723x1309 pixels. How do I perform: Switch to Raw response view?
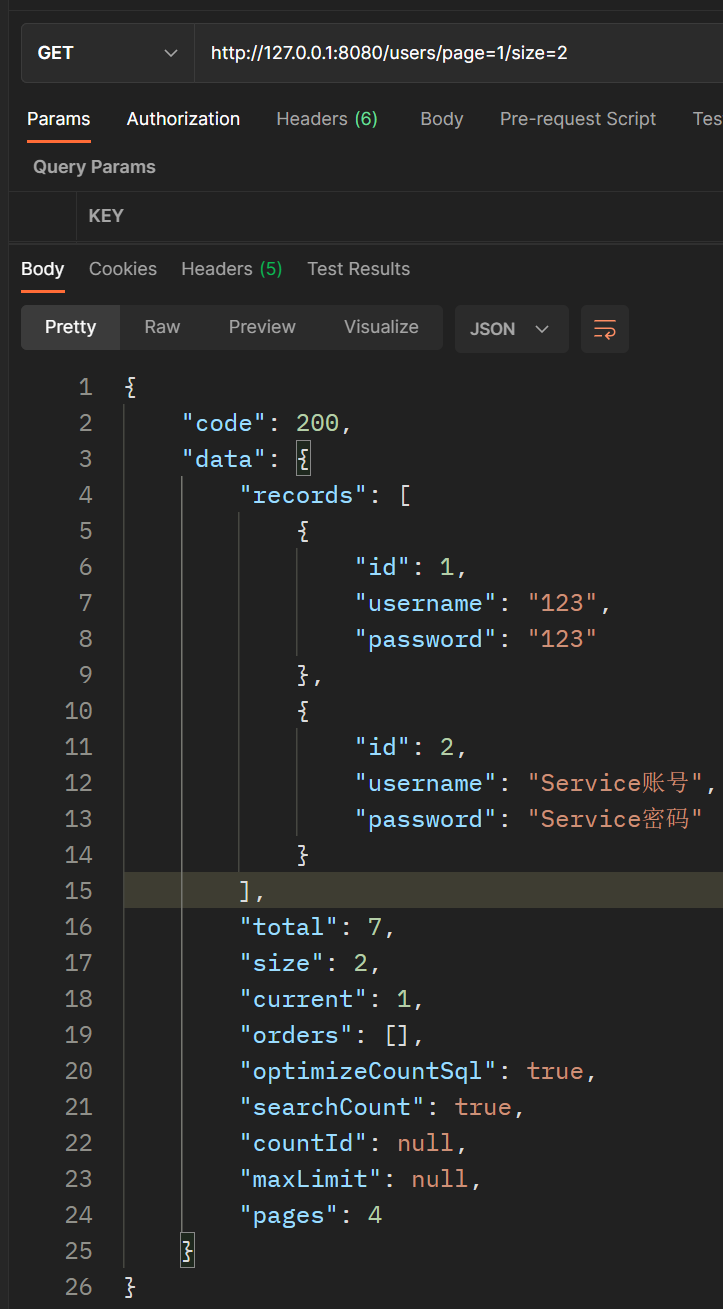[162, 327]
